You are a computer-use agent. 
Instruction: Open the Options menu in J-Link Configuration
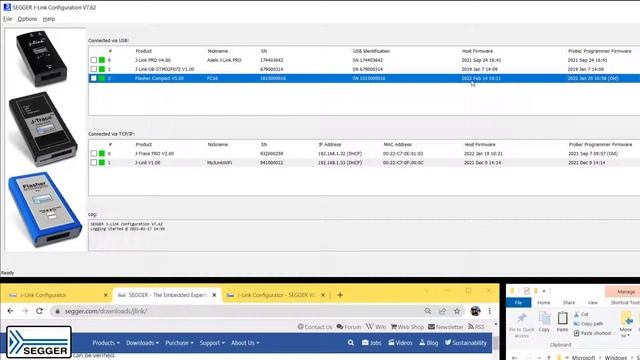click(27, 19)
